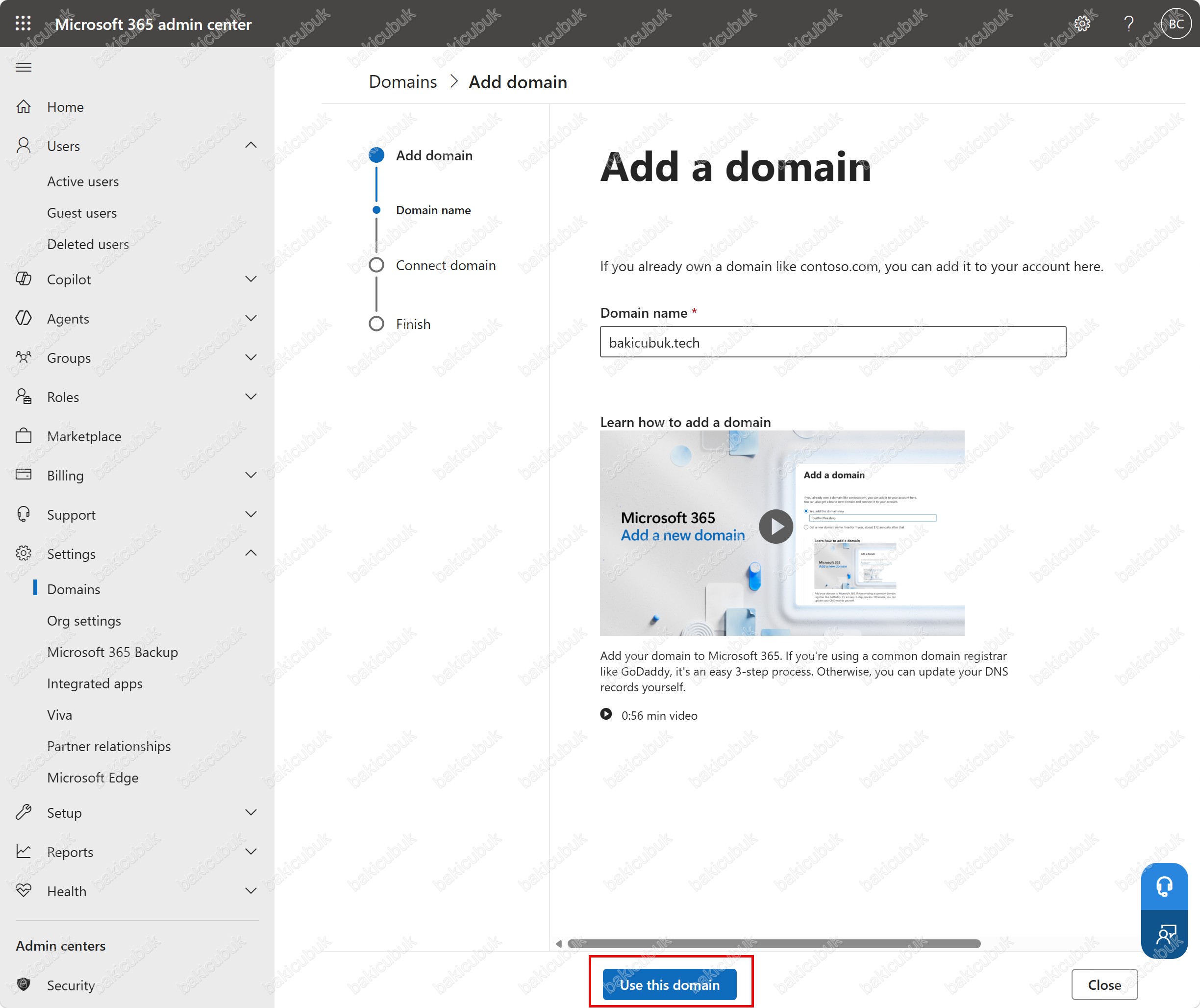Click the Marketplace bag icon
1200x1008 pixels.
coord(24,436)
